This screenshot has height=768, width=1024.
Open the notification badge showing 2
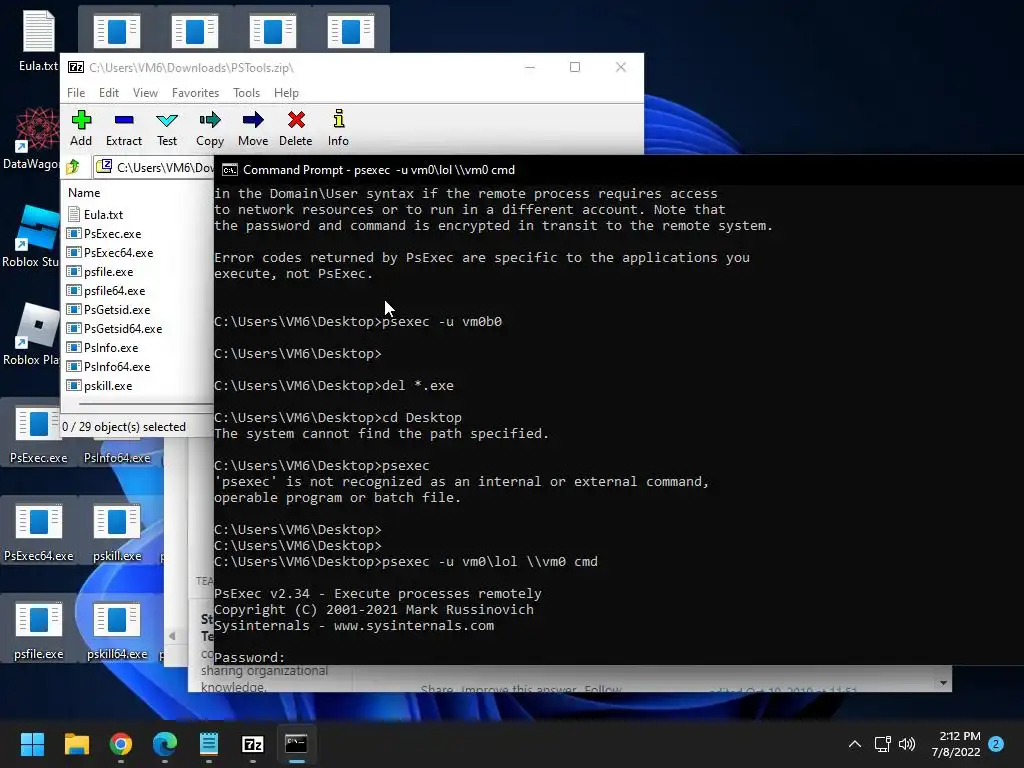(996, 744)
